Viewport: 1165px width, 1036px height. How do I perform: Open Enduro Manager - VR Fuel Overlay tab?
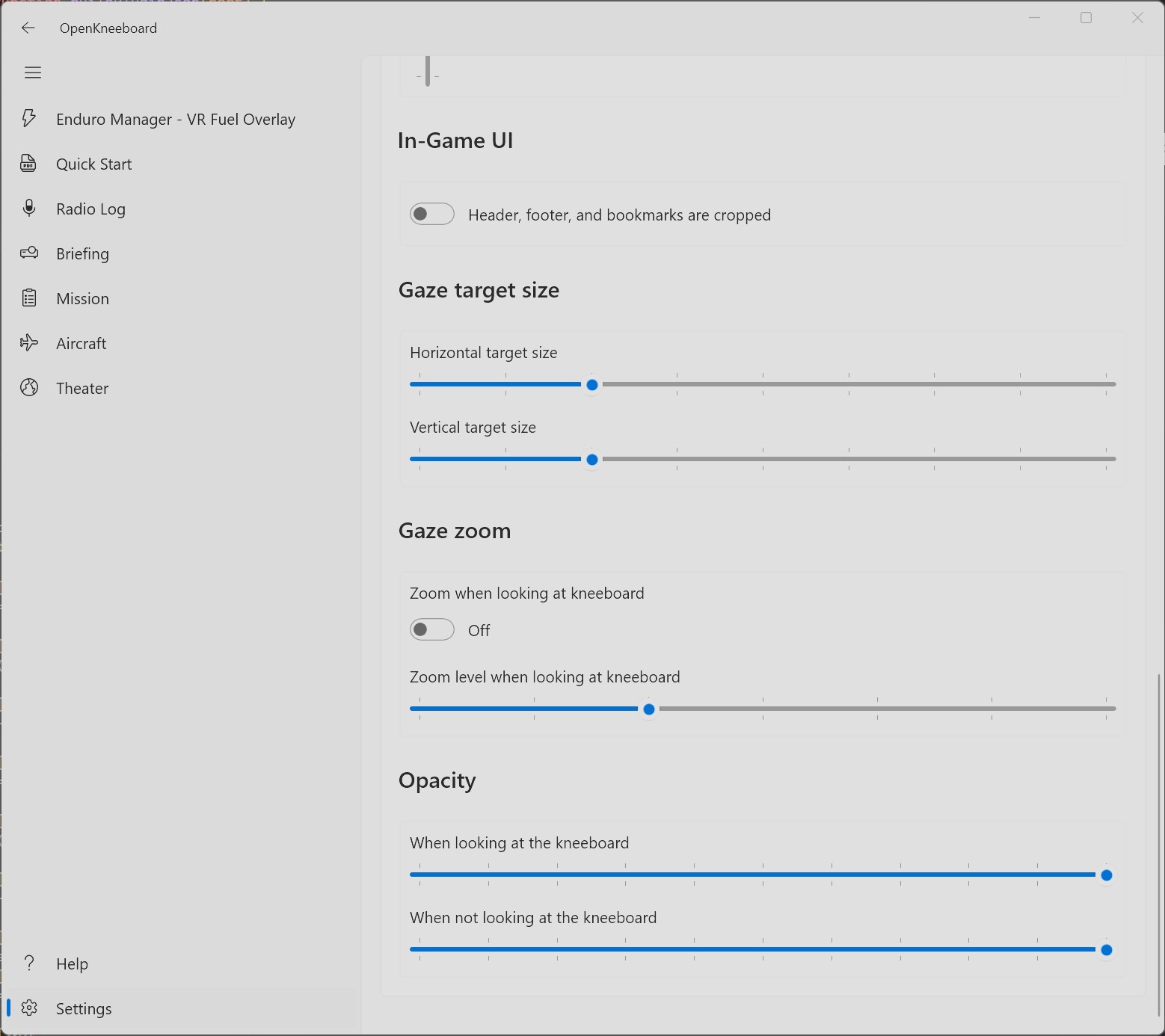(x=181, y=119)
